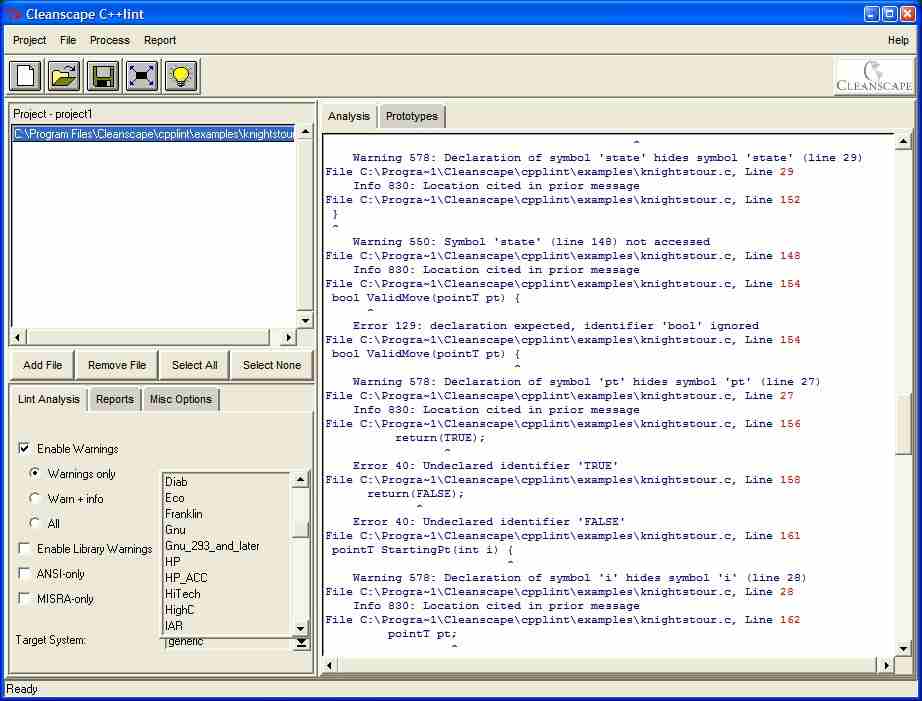Open the Help menu
The image size is (922, 701).
[898, 40]
